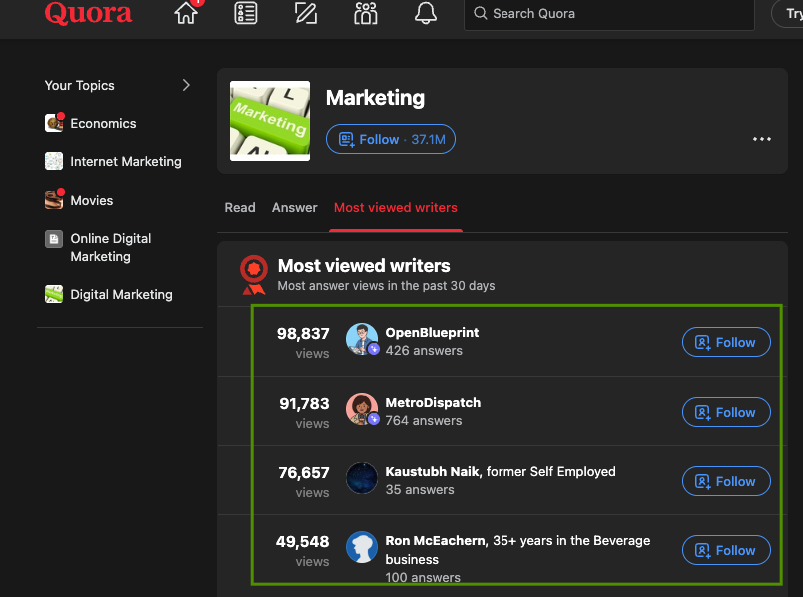Follow MetroDispatch
This screenshot has width=803, height=597.
point(726,412)
